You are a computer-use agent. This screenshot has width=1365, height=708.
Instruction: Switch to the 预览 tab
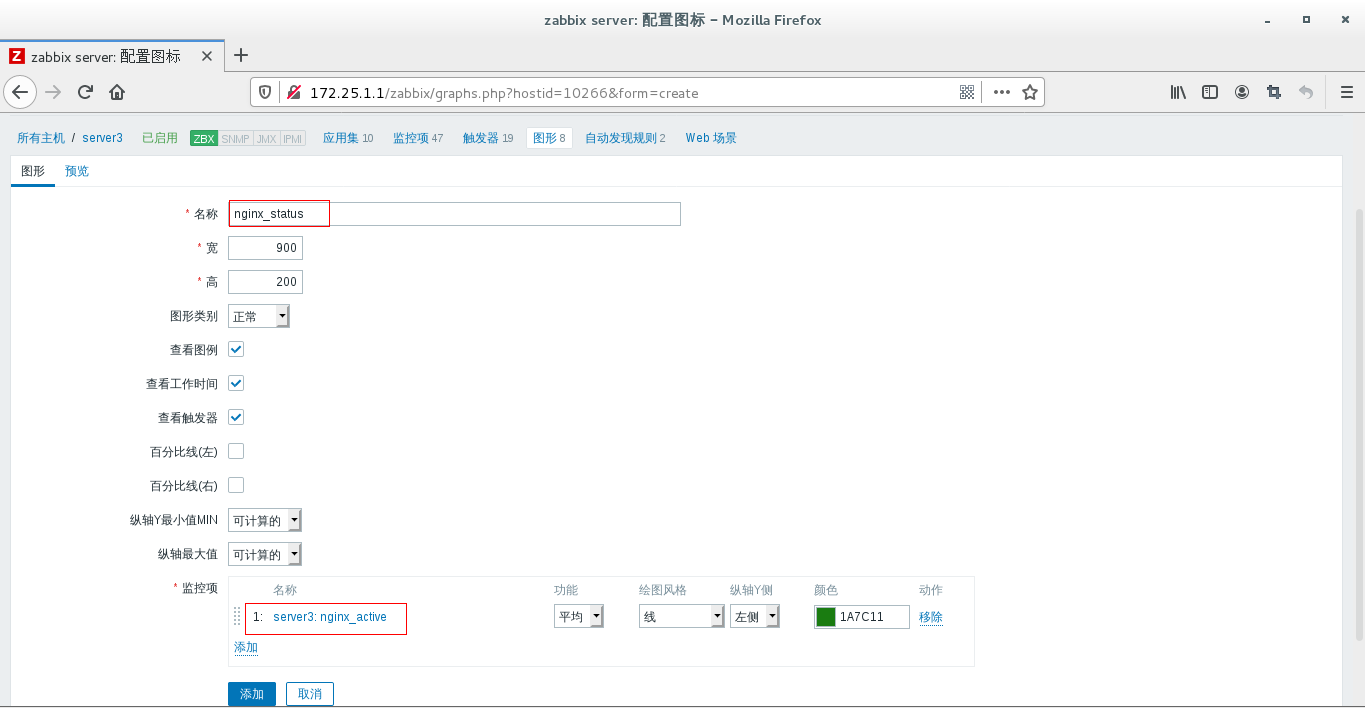tap(77, 171)
